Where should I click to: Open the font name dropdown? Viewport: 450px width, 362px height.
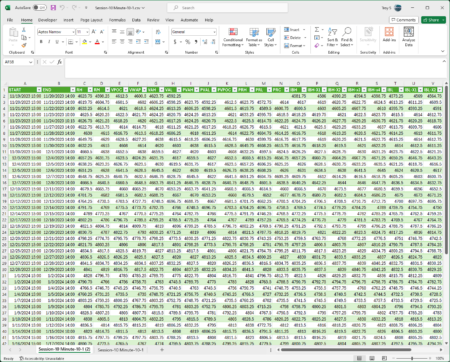tap(73, 32)
